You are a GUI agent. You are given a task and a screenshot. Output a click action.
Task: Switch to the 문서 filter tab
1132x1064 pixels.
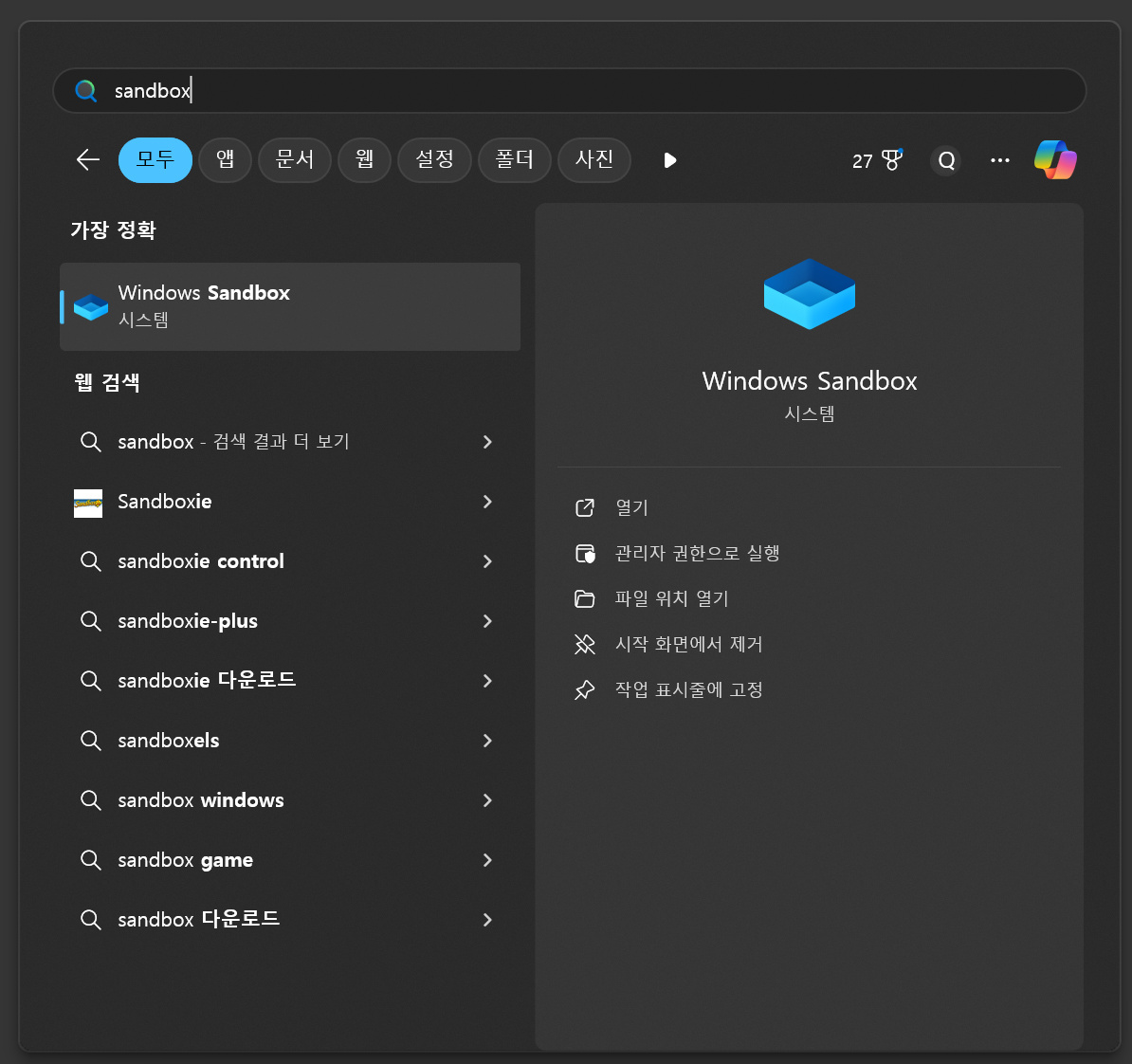(295, 159)
